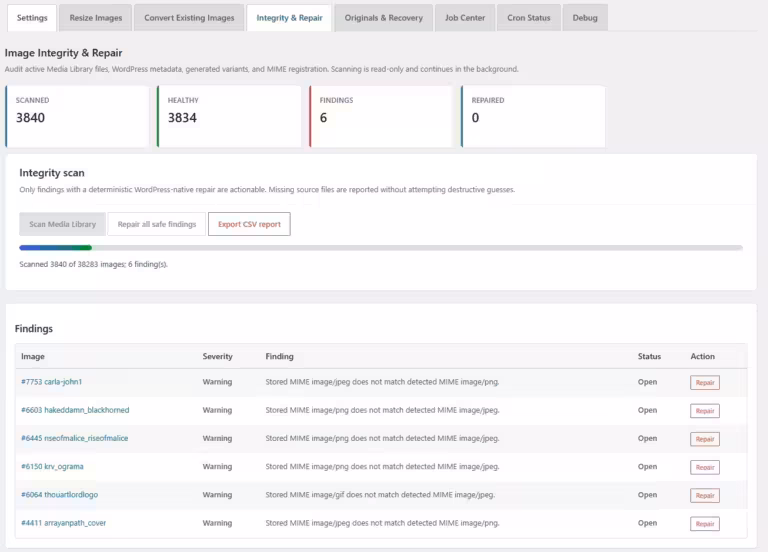Click the gif mismatch finding text
768x552 pixels.
pos(380,495)
